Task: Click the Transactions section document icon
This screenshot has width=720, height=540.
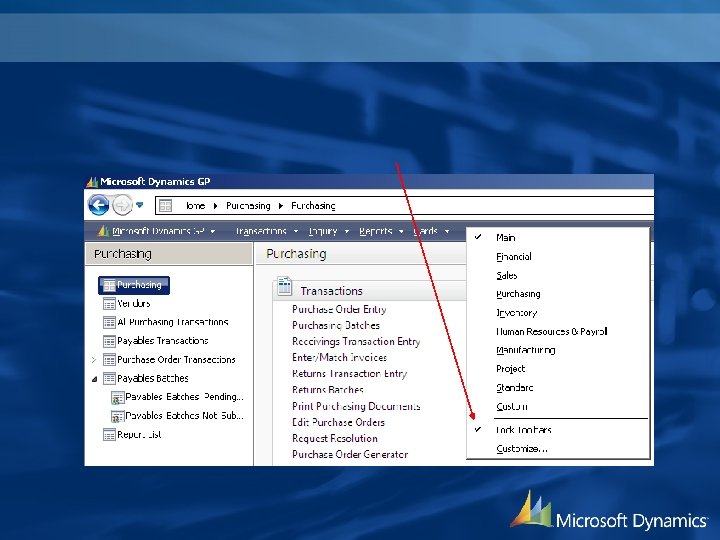Action: 285,287
